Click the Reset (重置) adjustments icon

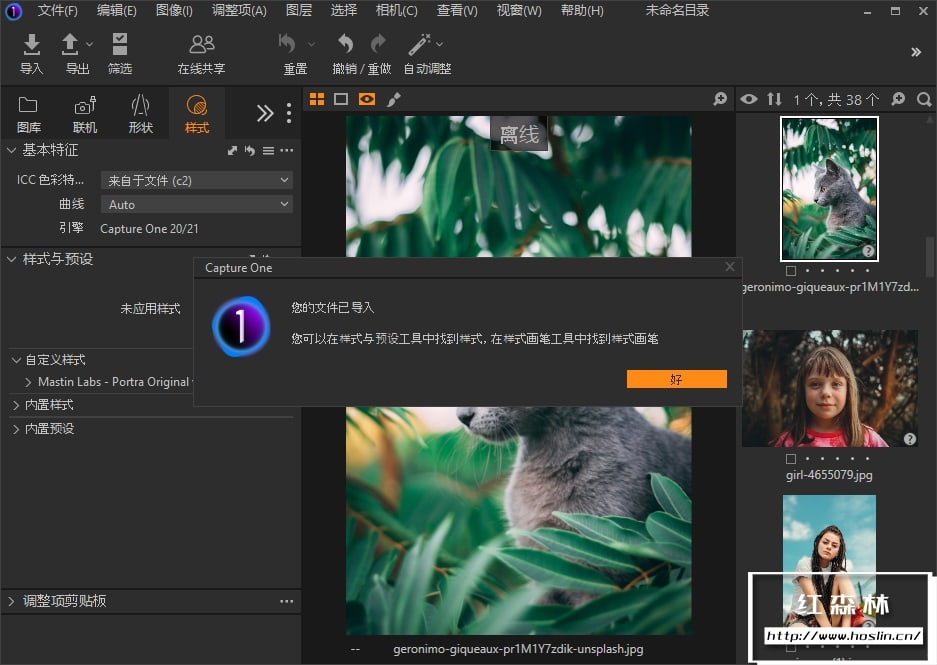(288, 45)
